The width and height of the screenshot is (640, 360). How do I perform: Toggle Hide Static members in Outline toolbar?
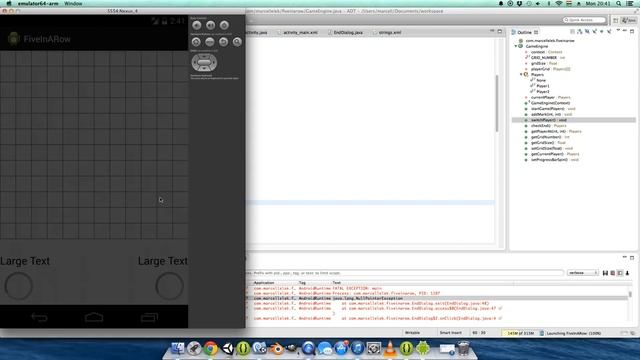pos(594,31)
